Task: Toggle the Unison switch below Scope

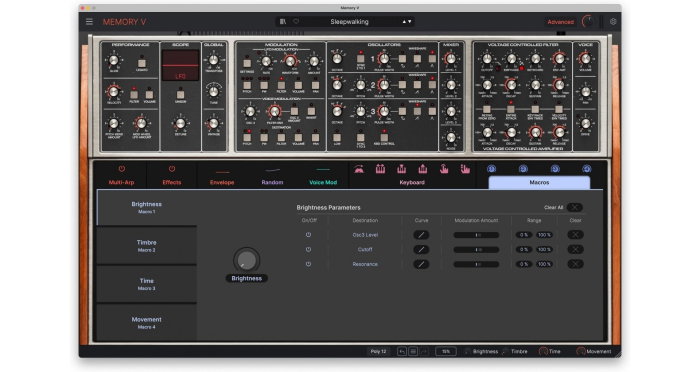Action: pyautogui.click(x=180, y=95)
